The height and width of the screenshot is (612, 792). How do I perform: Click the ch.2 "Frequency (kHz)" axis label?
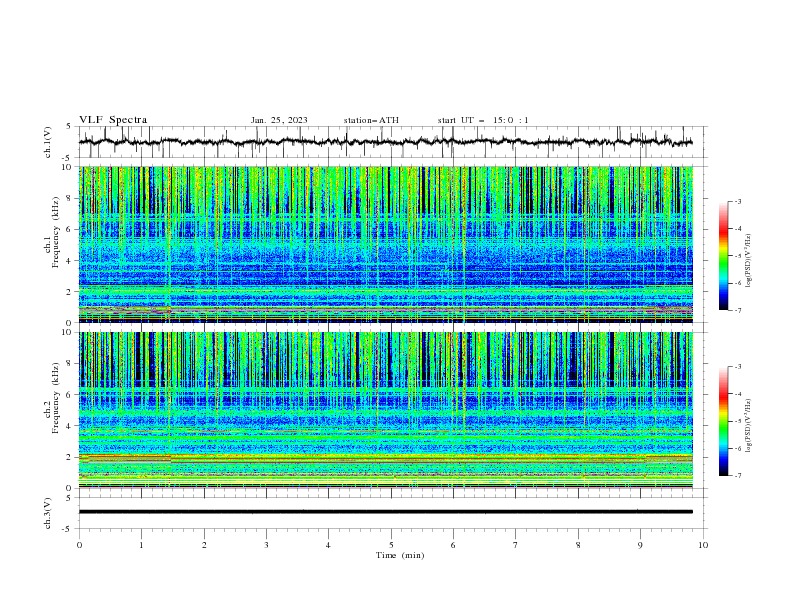56,398
